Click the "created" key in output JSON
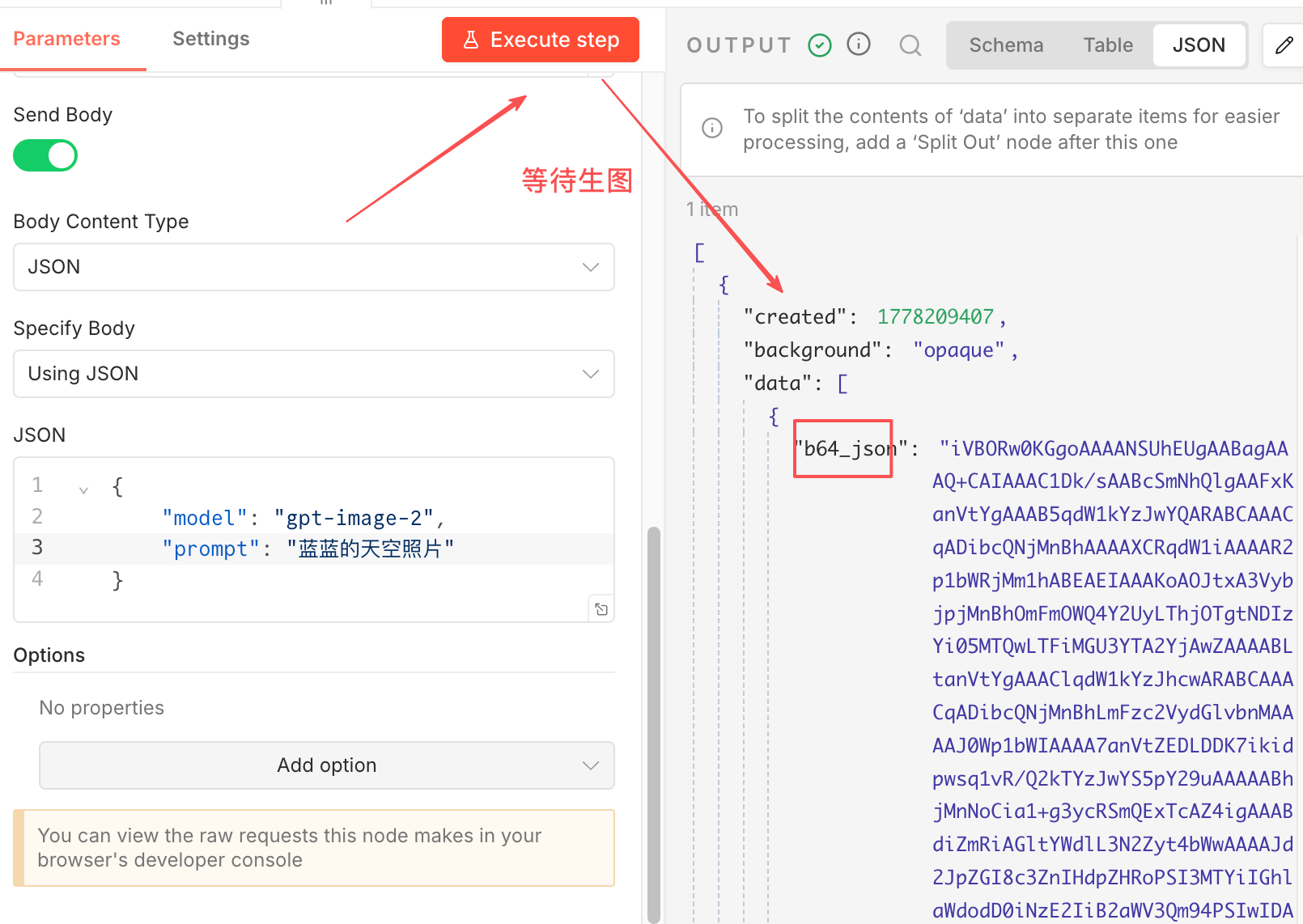 [796, 316]
